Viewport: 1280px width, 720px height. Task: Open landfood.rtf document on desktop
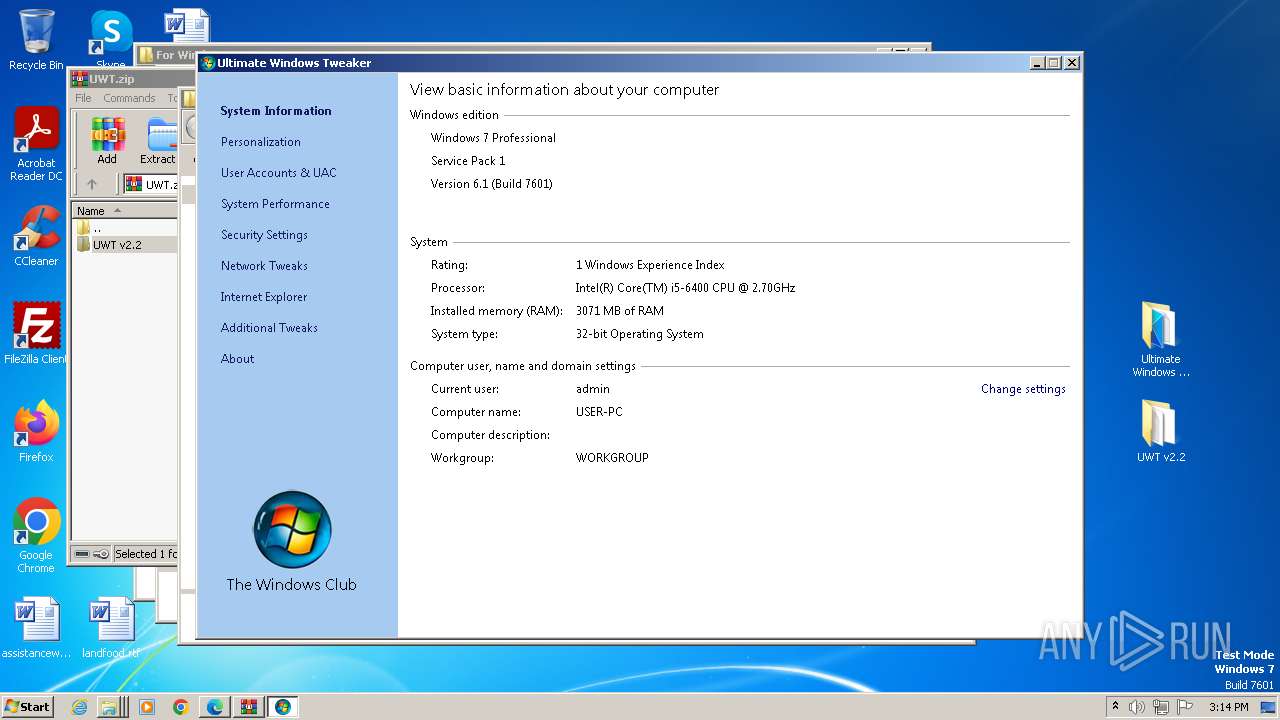[x=110, y=628]
